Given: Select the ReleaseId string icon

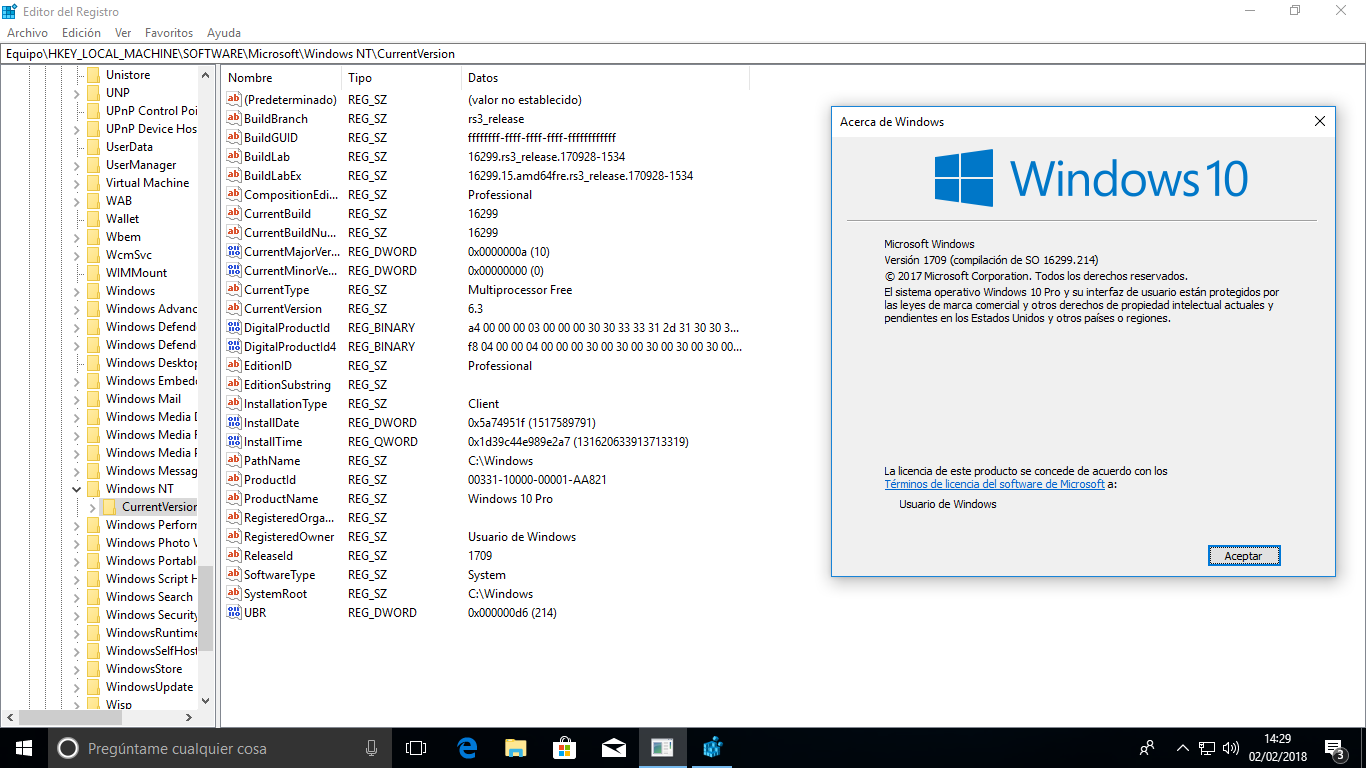Looking at the screenshot, I should 234,556.
